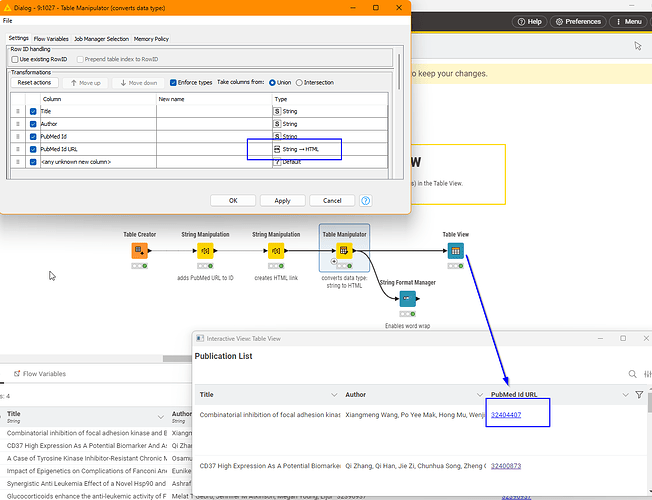Click the Apply button
The width and height of the screenshot is (652, 500).
point(282,200)
